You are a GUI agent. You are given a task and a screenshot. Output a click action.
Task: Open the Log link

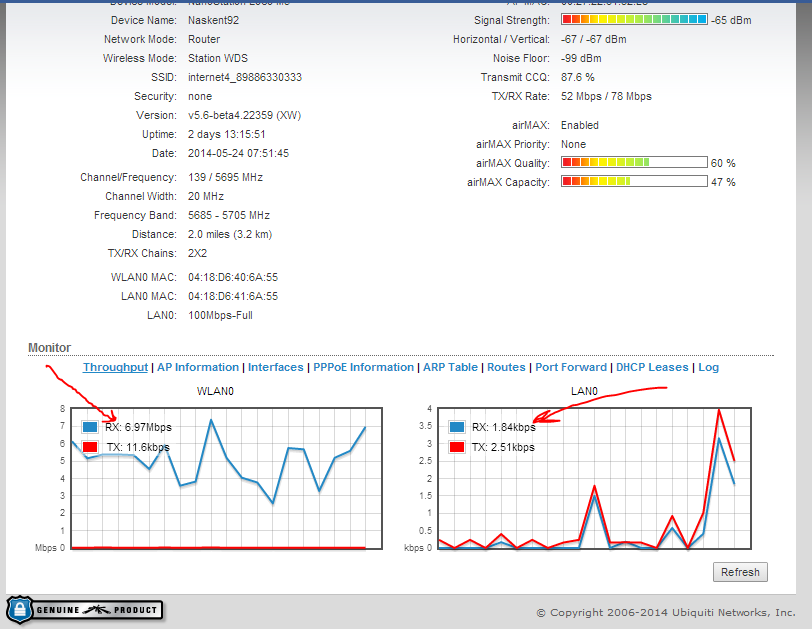[x=708, y=367]
